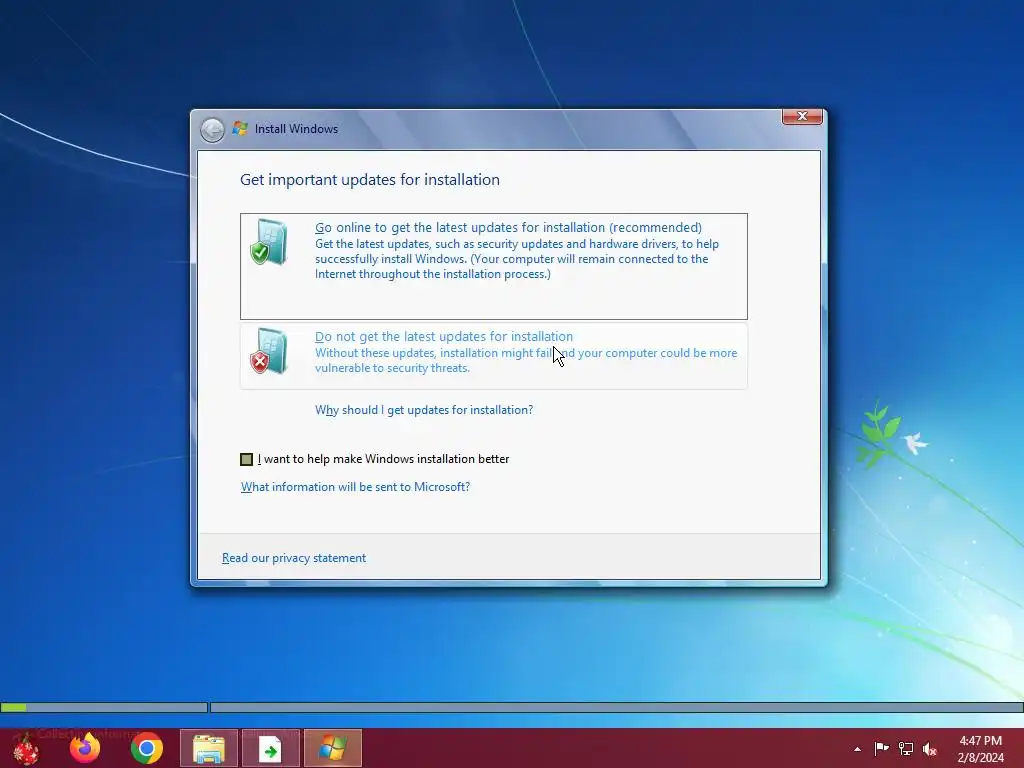The width and height of the screenshot is (1024, 768).
Task: Click the green shield update icon
Action: point(268,242)
